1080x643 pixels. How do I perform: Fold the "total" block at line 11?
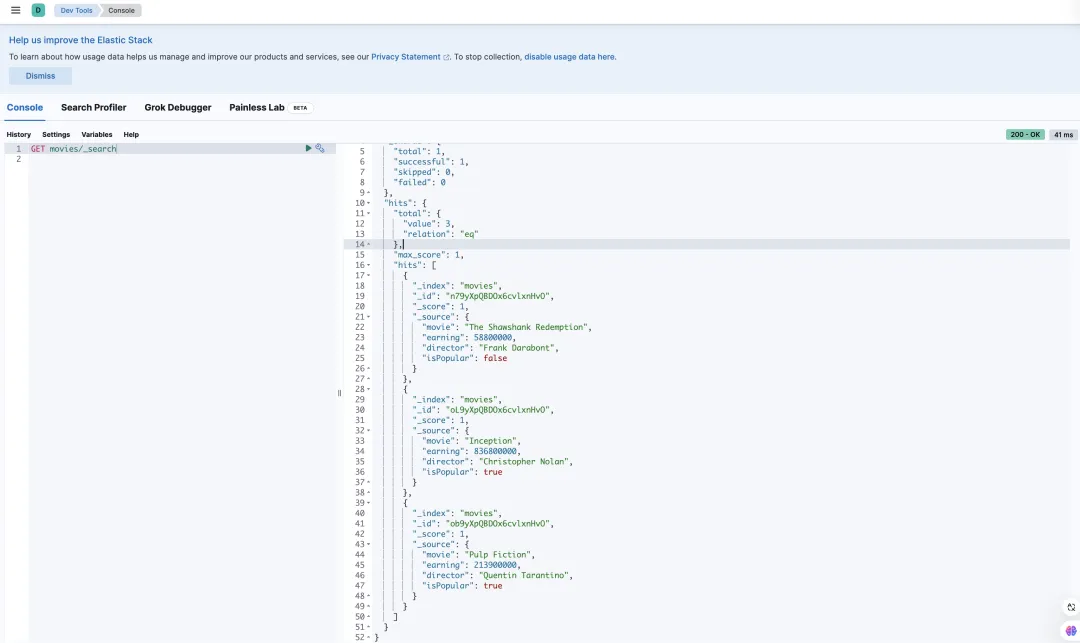point(369,213)
